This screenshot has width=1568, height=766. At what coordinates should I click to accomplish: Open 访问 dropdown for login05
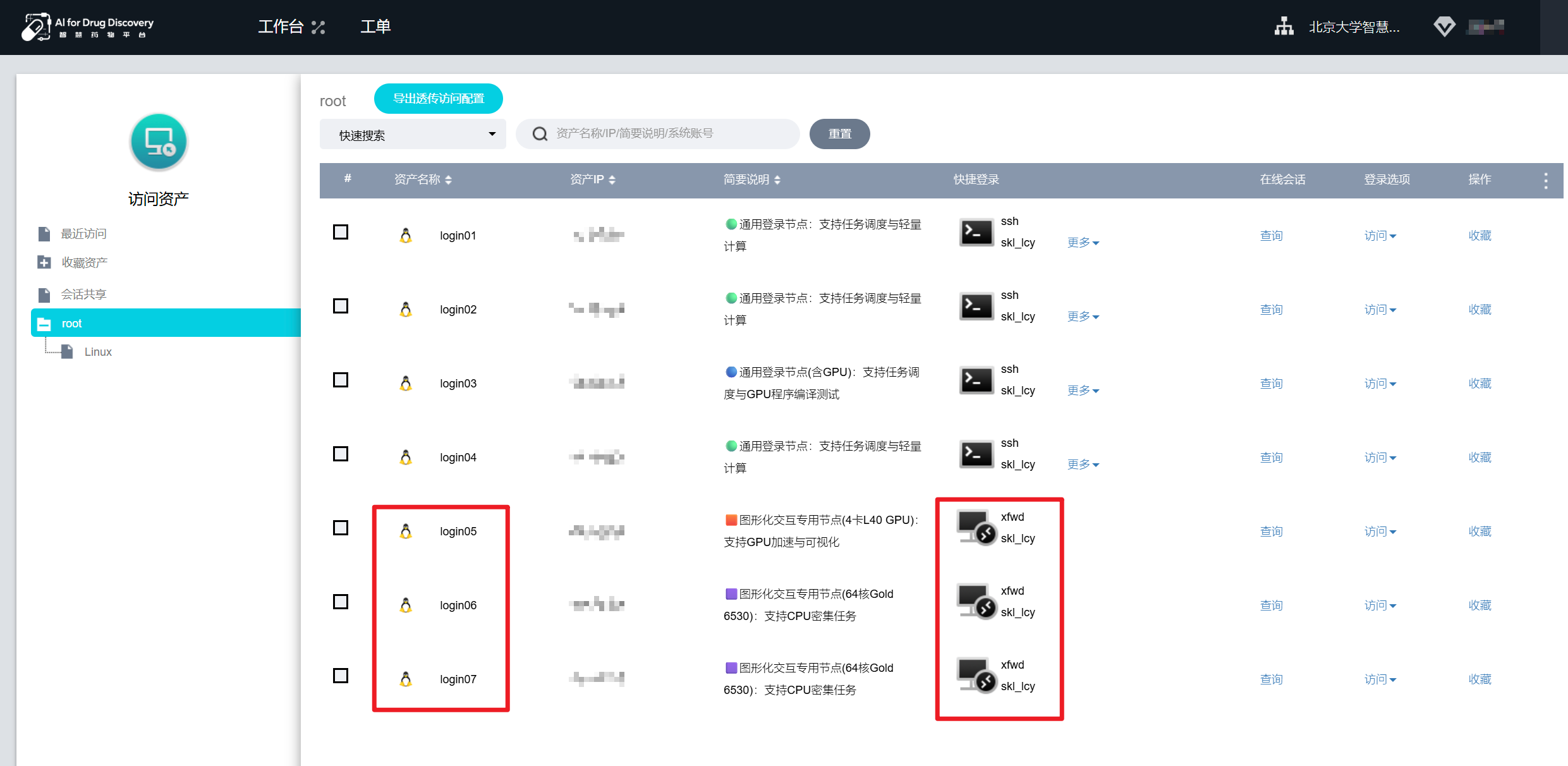pos(1380,532)
